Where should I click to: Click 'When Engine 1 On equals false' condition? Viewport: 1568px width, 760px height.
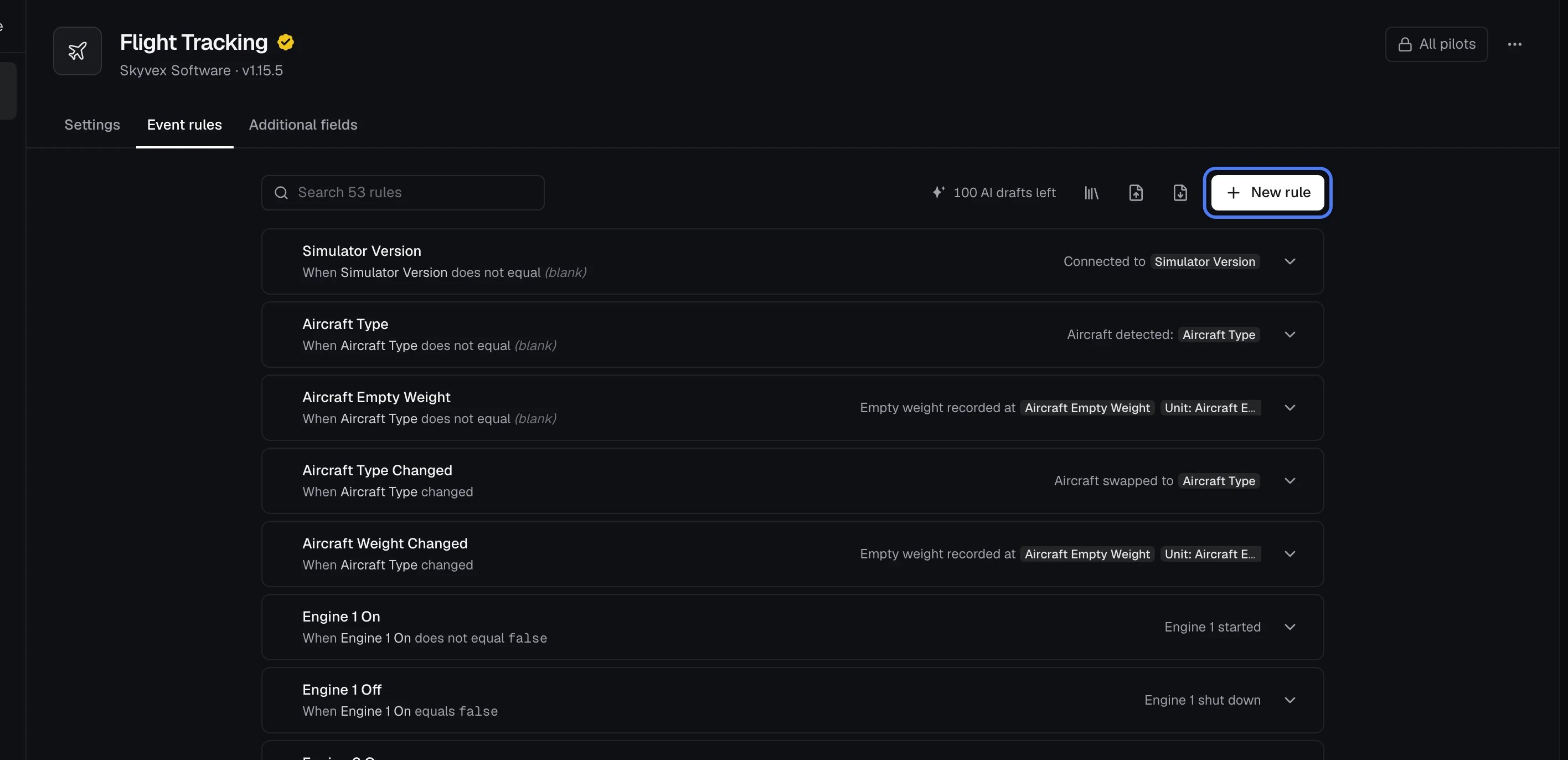[400, 711]
